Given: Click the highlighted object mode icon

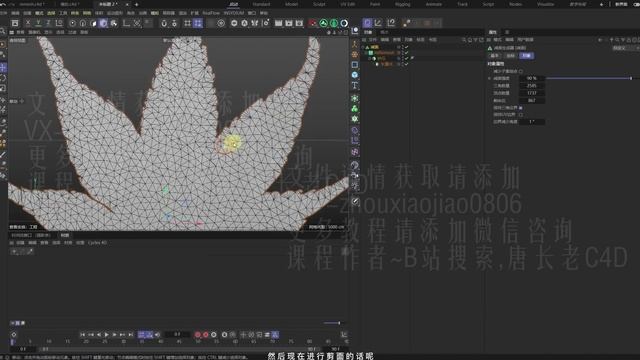Looking at the screenshot, I should click(x=367, y=23).
